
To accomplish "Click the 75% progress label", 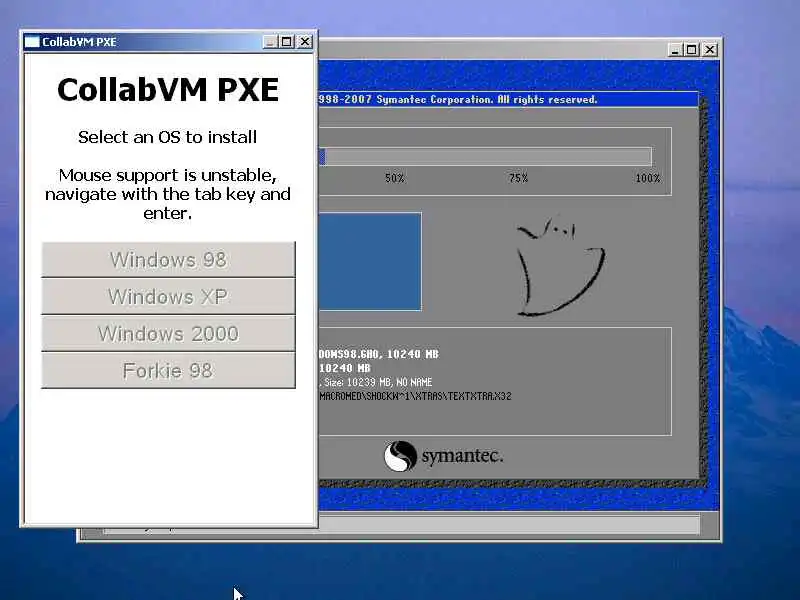I will pos(518,178).
